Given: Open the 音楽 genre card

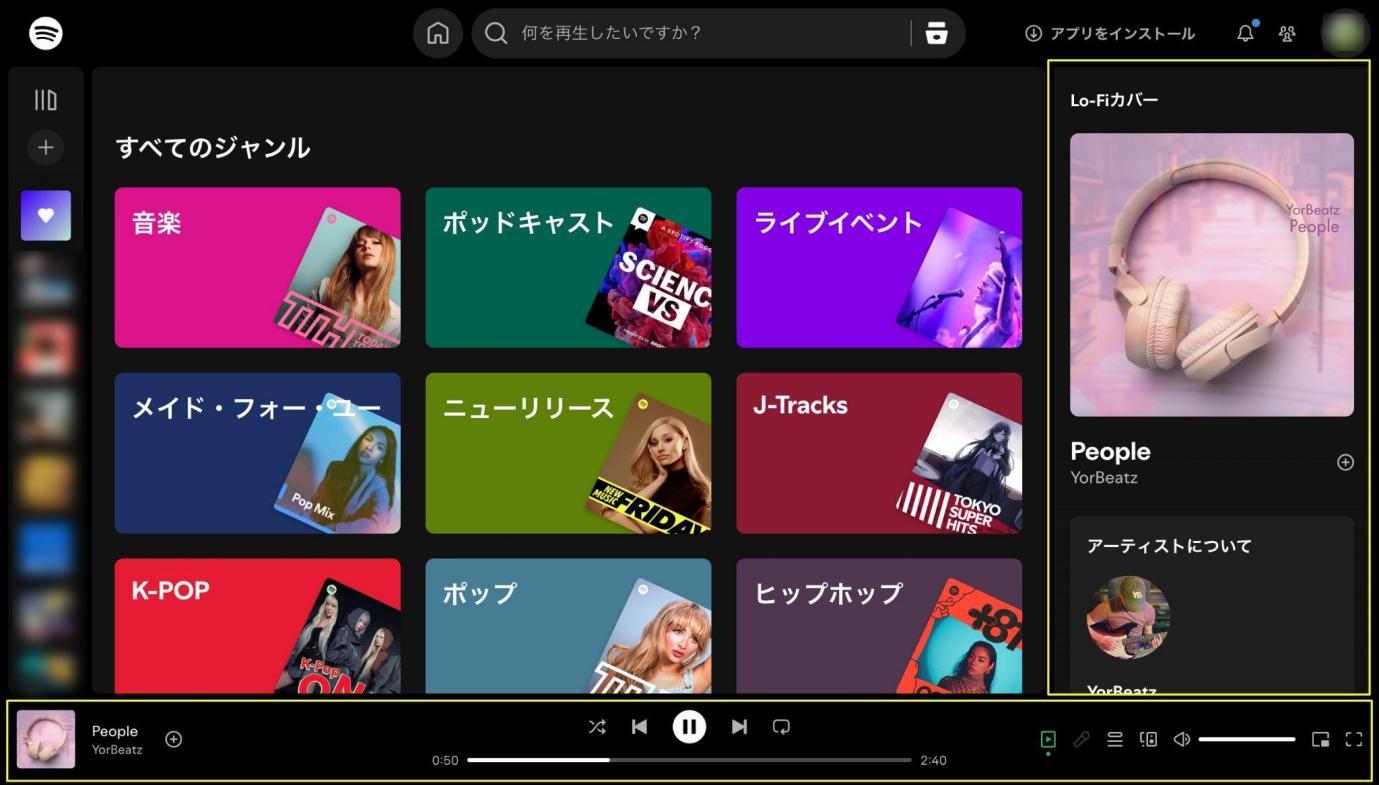Looking at the screenshot, I should click(258, 268).
